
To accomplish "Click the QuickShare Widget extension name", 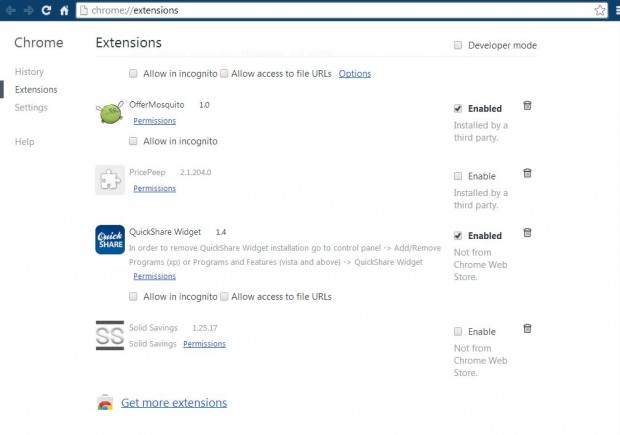I will pyautogui.click(x=165, y=232).
